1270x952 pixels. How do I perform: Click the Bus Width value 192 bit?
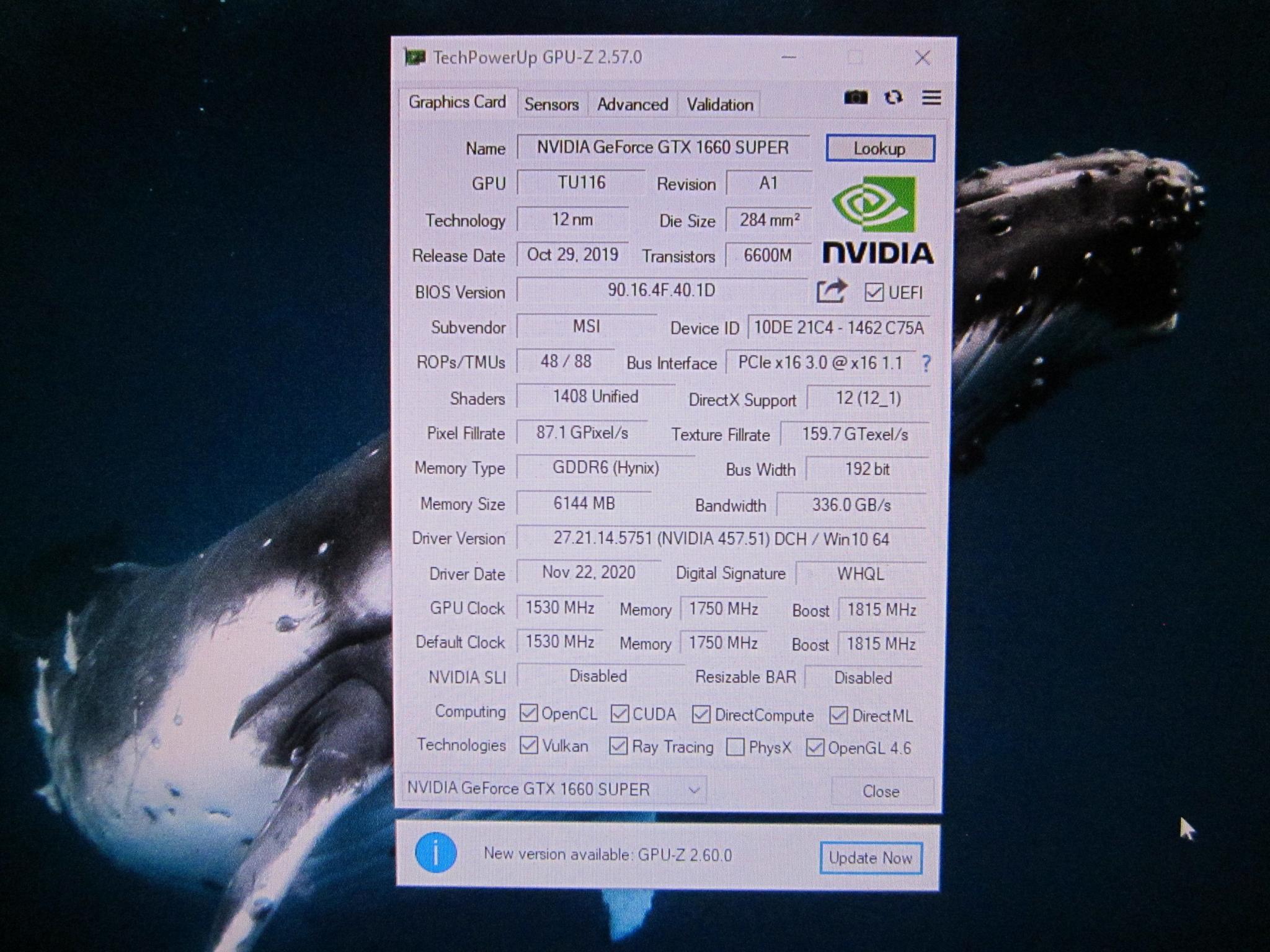(x=867, y=469)
